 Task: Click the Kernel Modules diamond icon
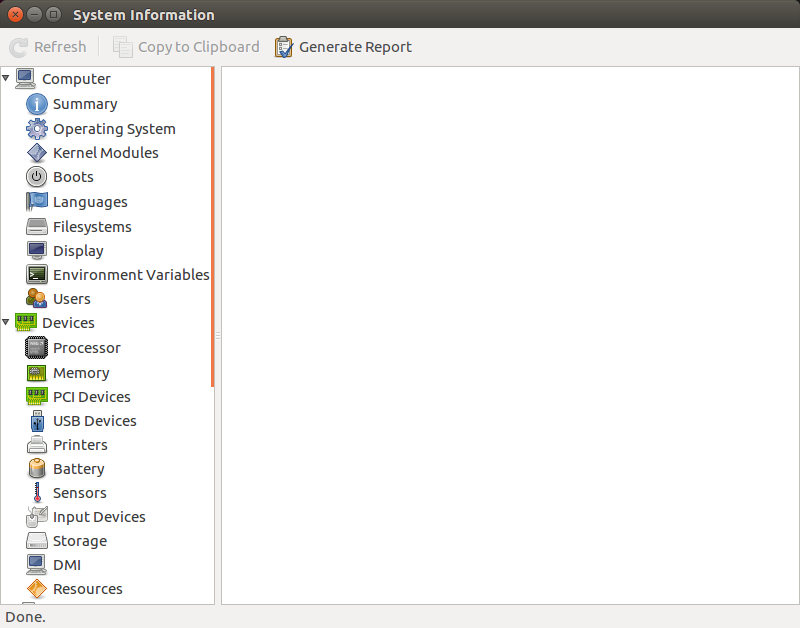(37, 153)
